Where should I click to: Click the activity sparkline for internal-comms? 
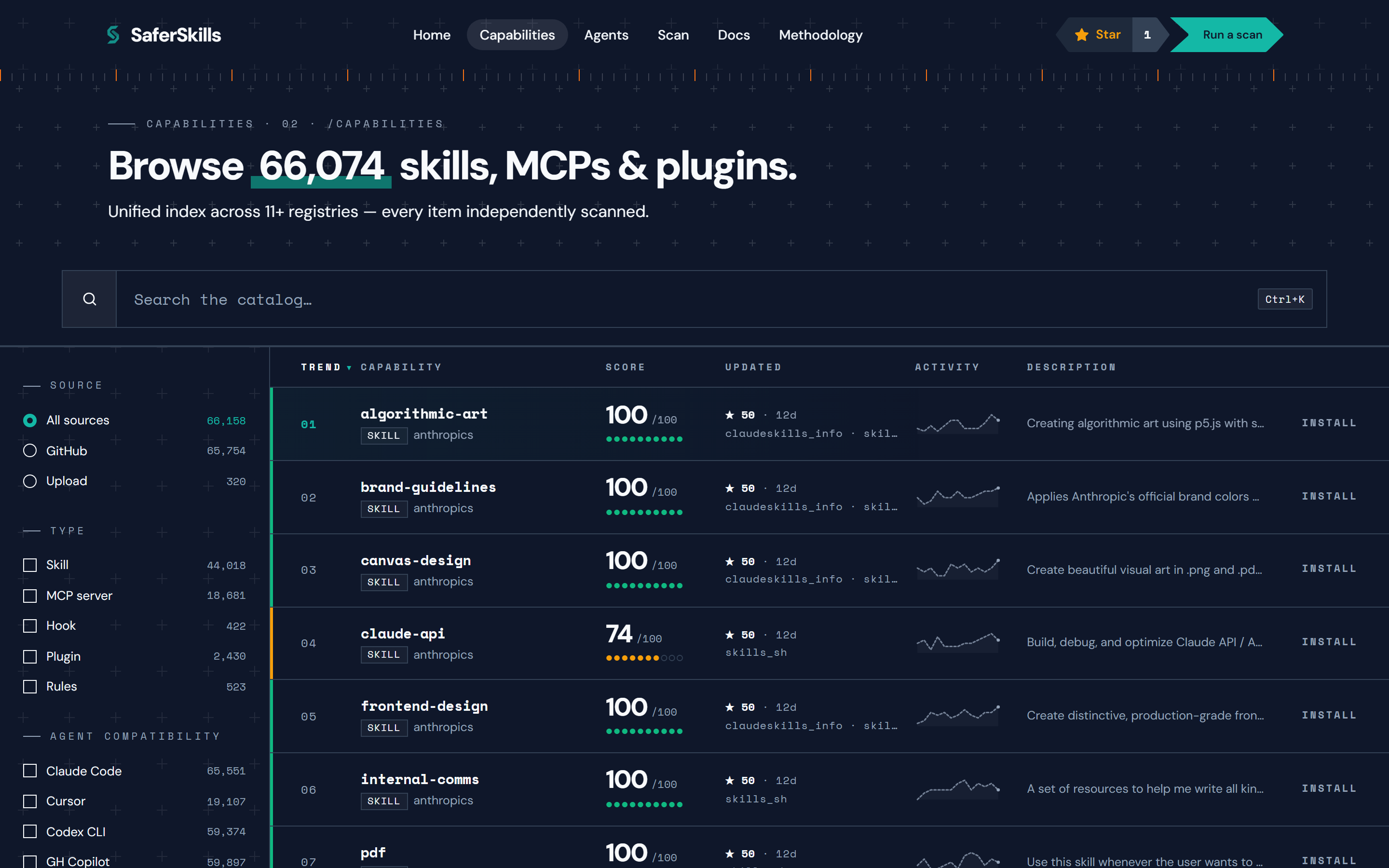coord(958,789)
